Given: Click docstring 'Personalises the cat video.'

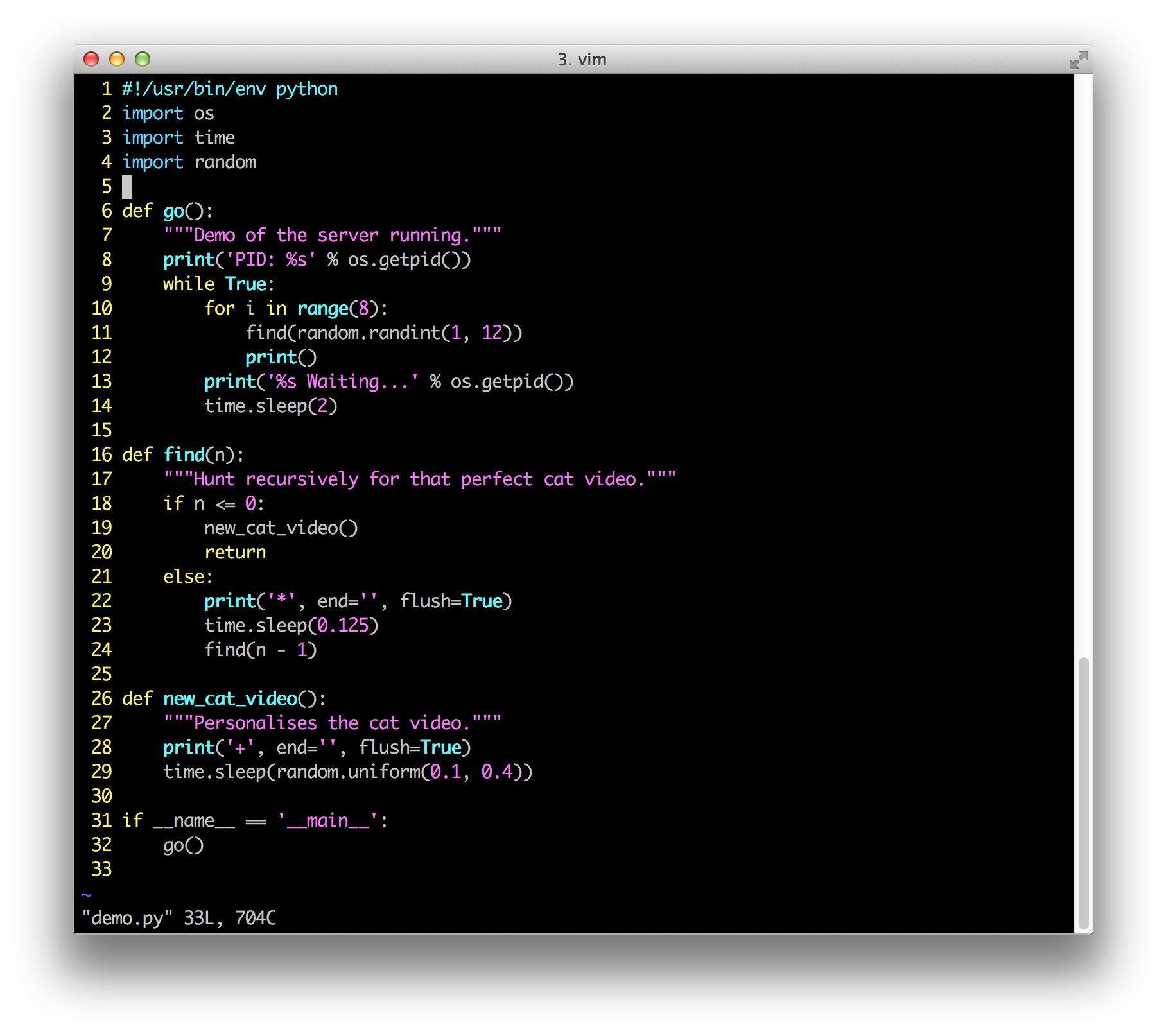Looking at the screenshot, I should tap(333, 723).
